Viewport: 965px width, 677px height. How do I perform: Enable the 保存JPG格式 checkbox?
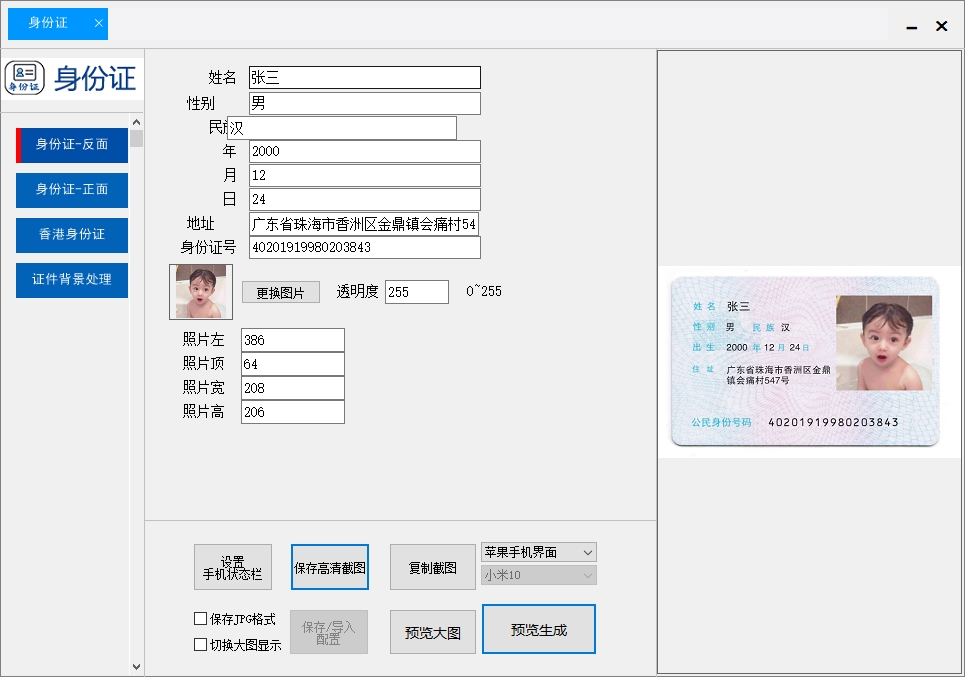(x=200, y=618)
